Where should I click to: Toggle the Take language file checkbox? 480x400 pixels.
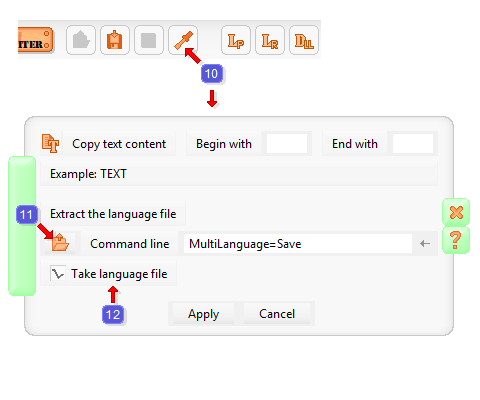point(58,274)
